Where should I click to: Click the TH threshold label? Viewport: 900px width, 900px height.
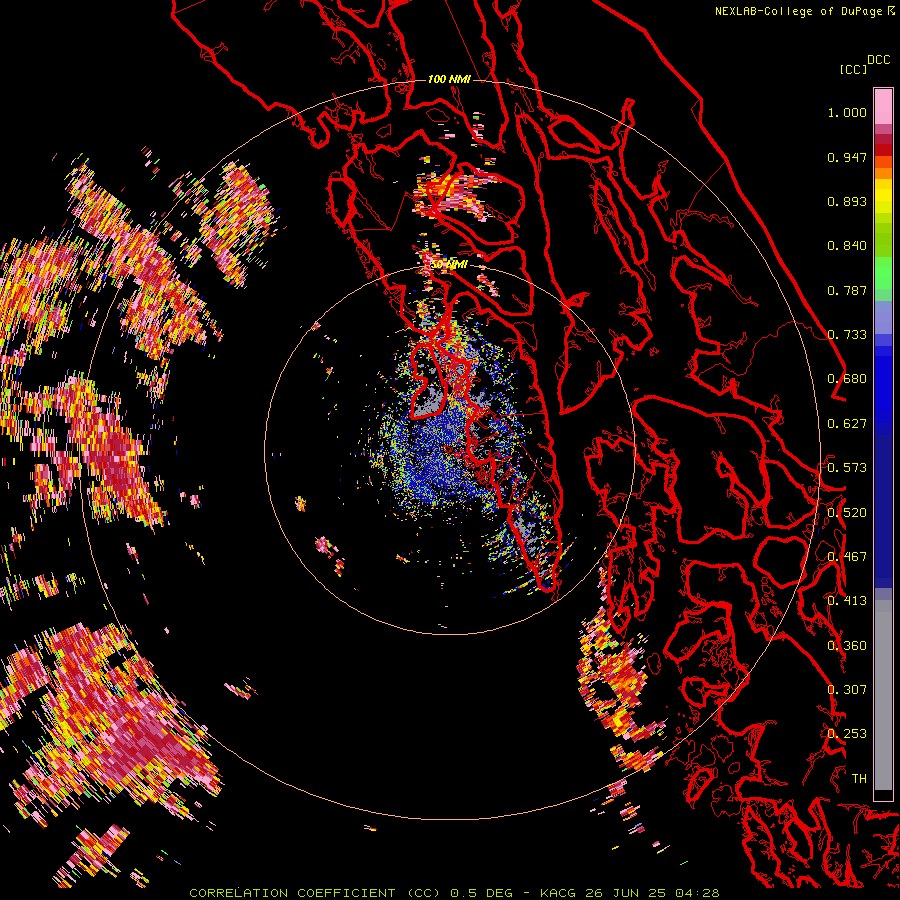[859, 779]
